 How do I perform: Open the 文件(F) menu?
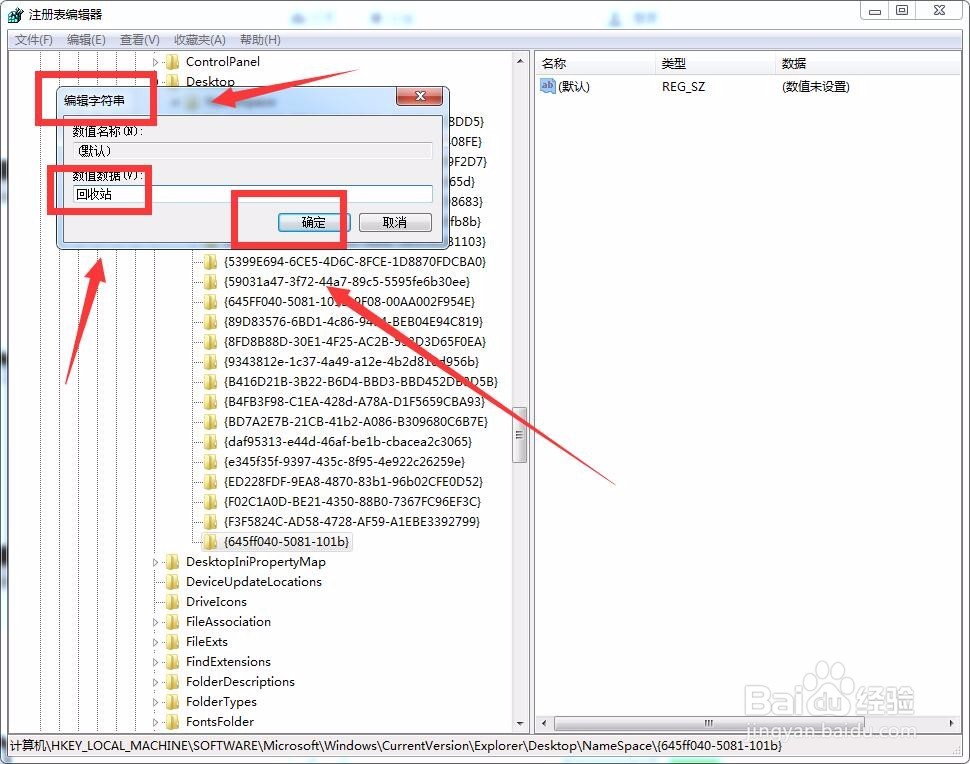(33, 40)
